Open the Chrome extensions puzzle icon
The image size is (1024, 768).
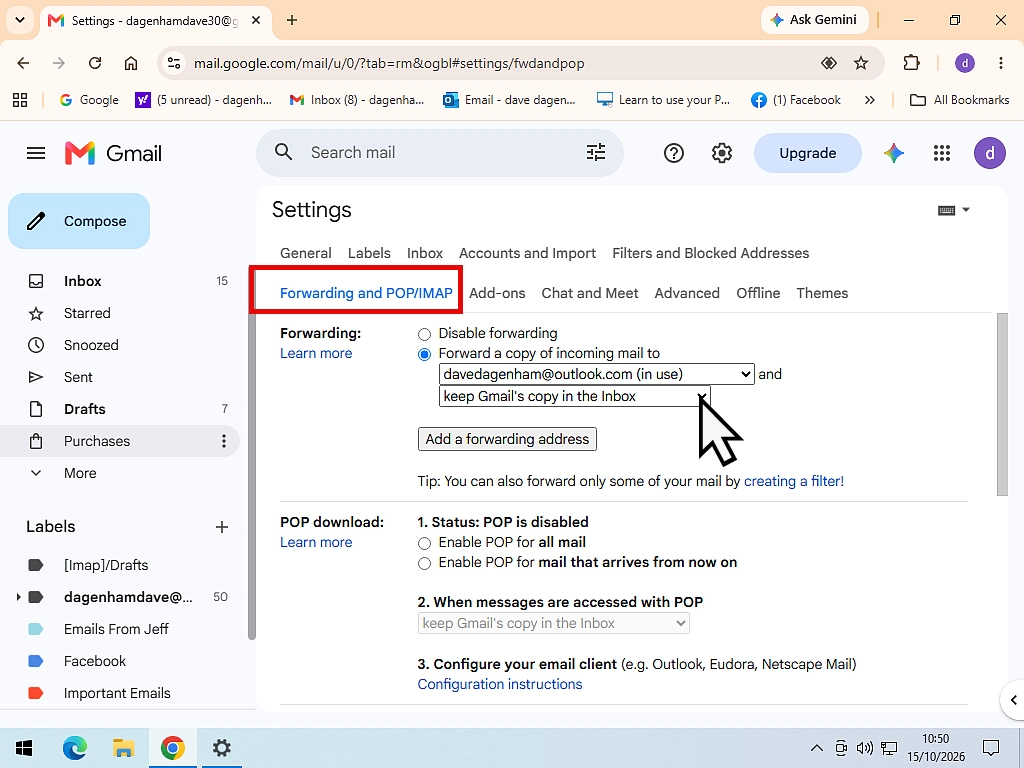911,63
